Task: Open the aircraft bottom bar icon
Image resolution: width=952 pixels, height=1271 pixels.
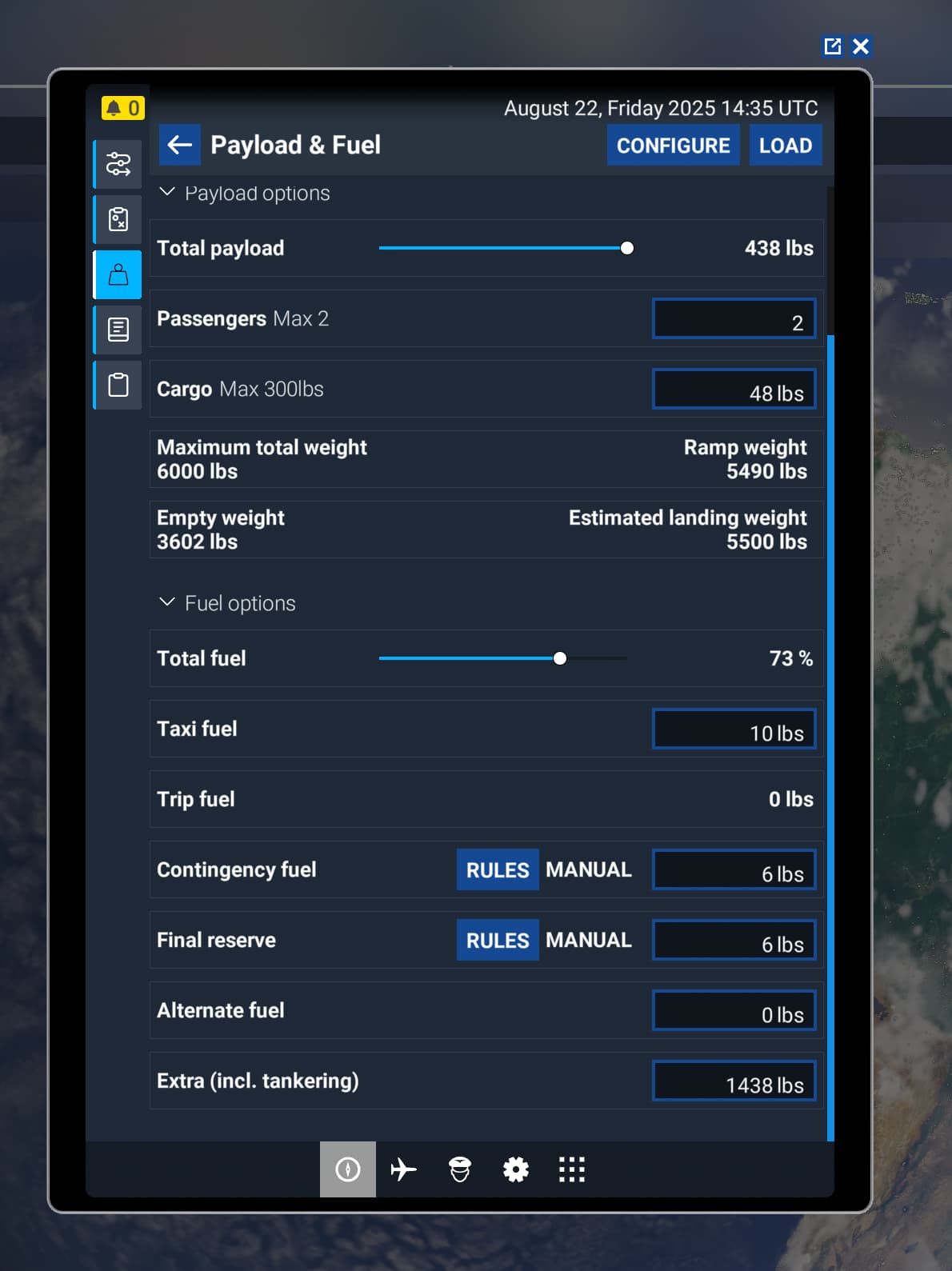Action: [404, 1169]
